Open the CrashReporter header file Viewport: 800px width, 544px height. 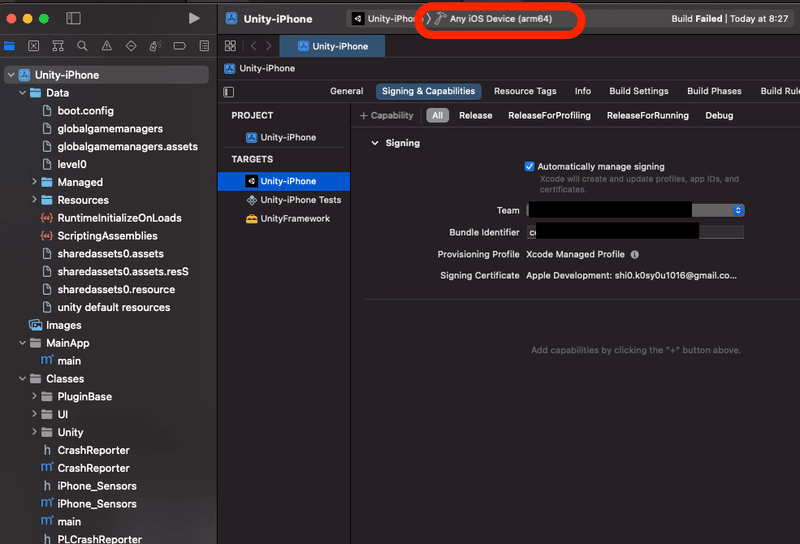[93, 450]
